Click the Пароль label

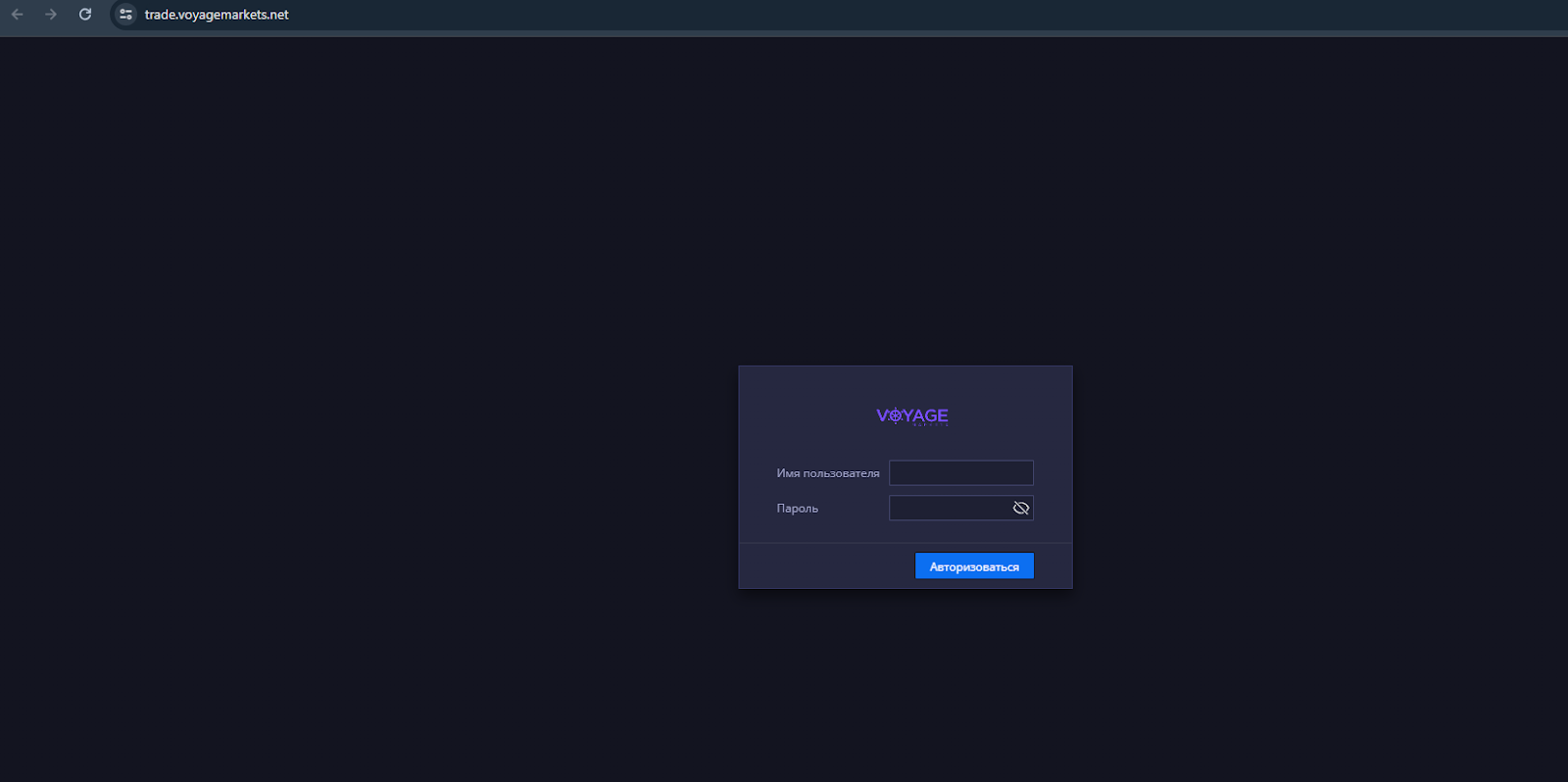point(798,509)
